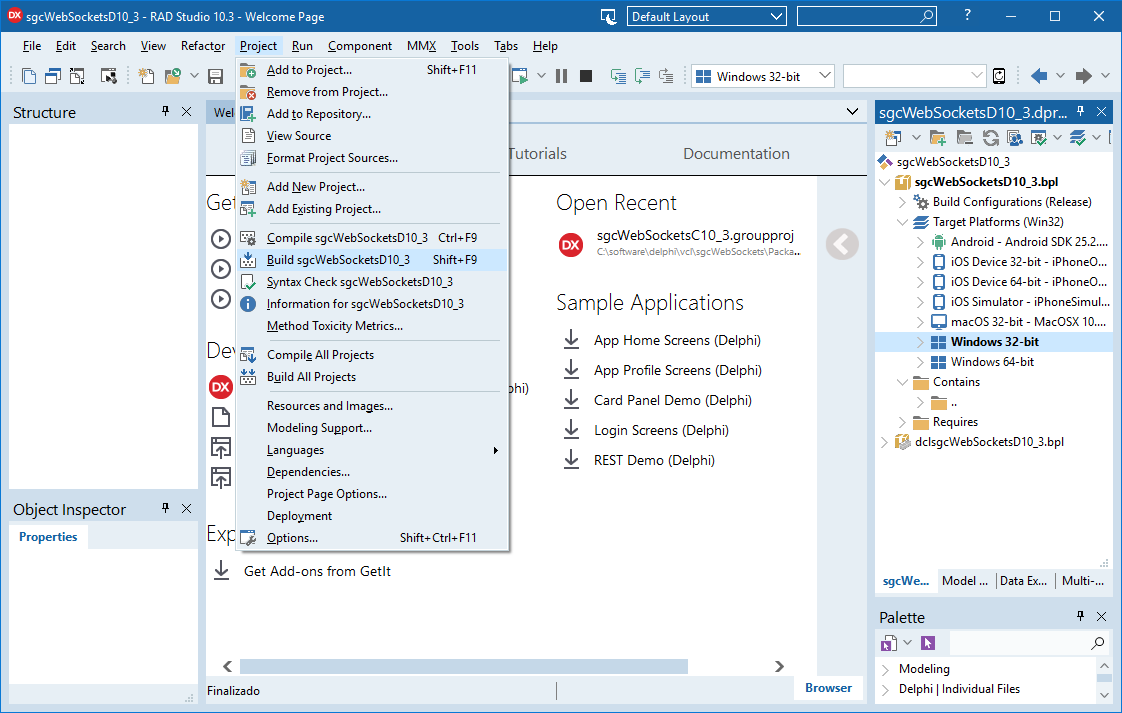Screen dimensions: 1122x713
Task: Click Add to Project... menu entry
Action: tap(372, 69)
